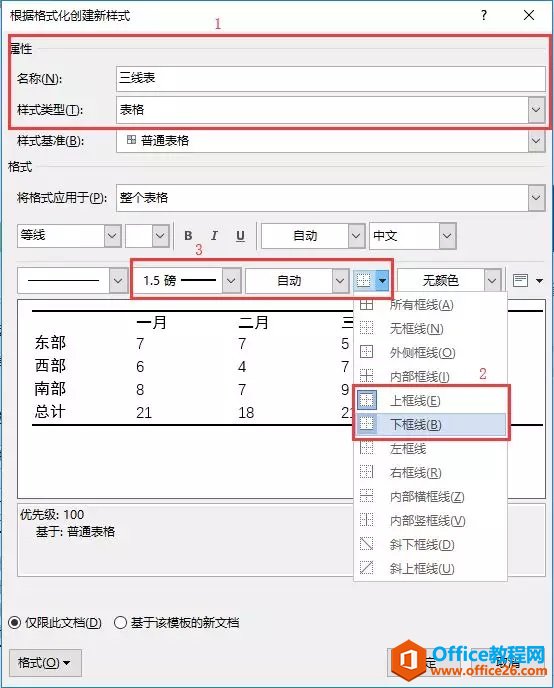This screenshot has width=554, height=688.
Task: Open font name dropdown showing 等线
Action: tap(112, 236)
